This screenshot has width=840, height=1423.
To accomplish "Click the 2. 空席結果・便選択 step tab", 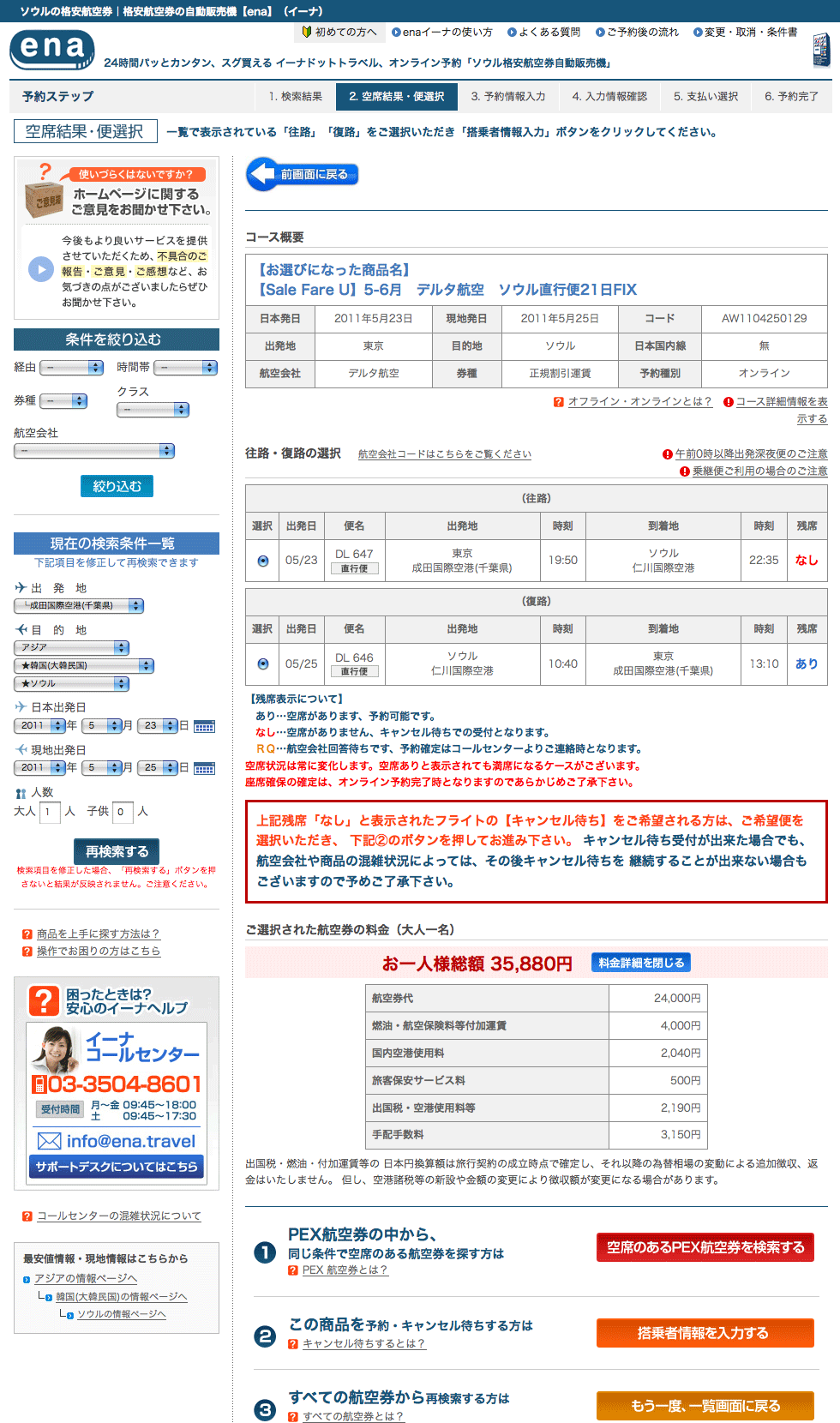I will point(397,97).
